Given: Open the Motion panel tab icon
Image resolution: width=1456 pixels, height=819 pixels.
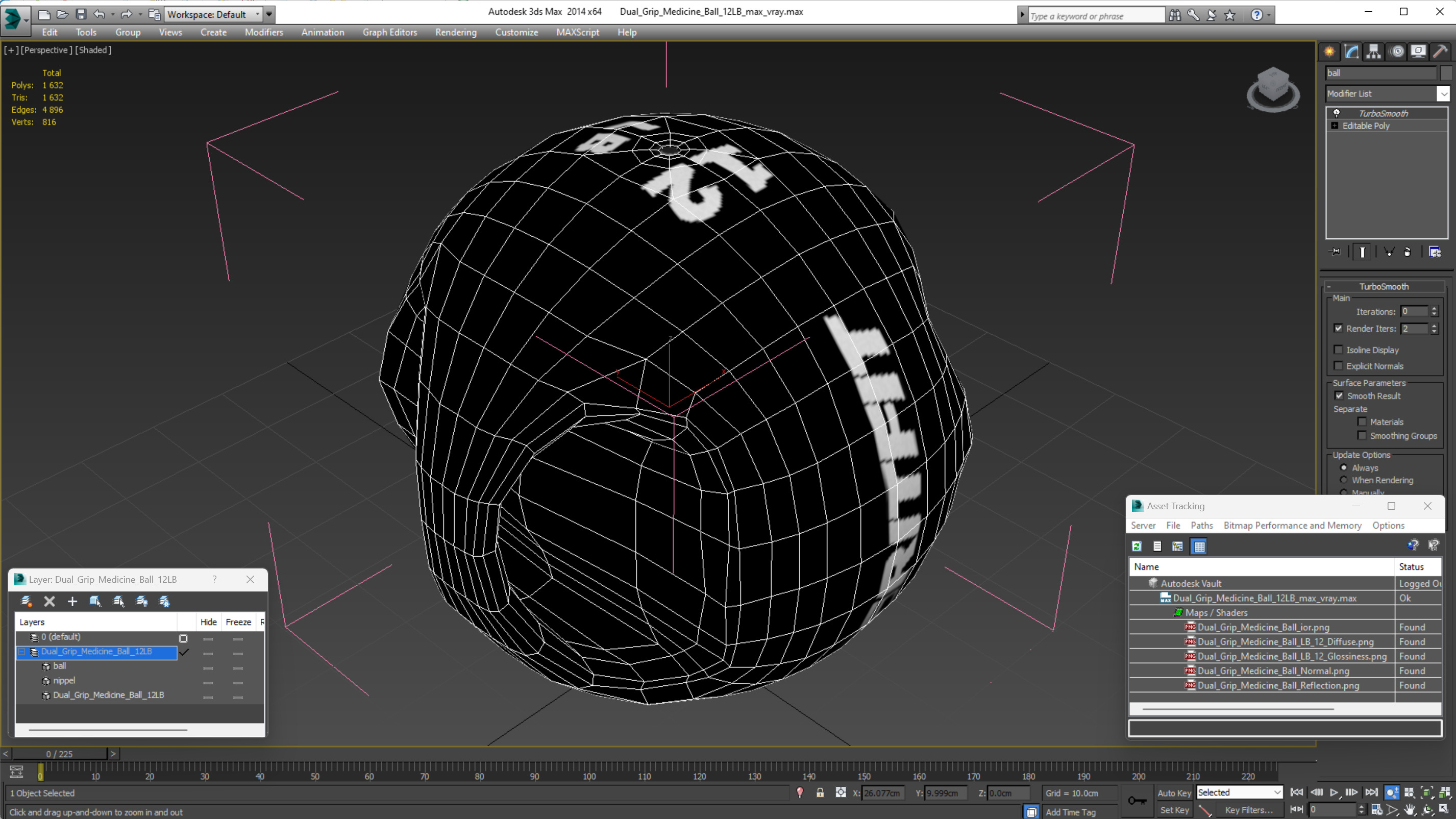Looking at the screenshot, I should tap(1397, 52).
